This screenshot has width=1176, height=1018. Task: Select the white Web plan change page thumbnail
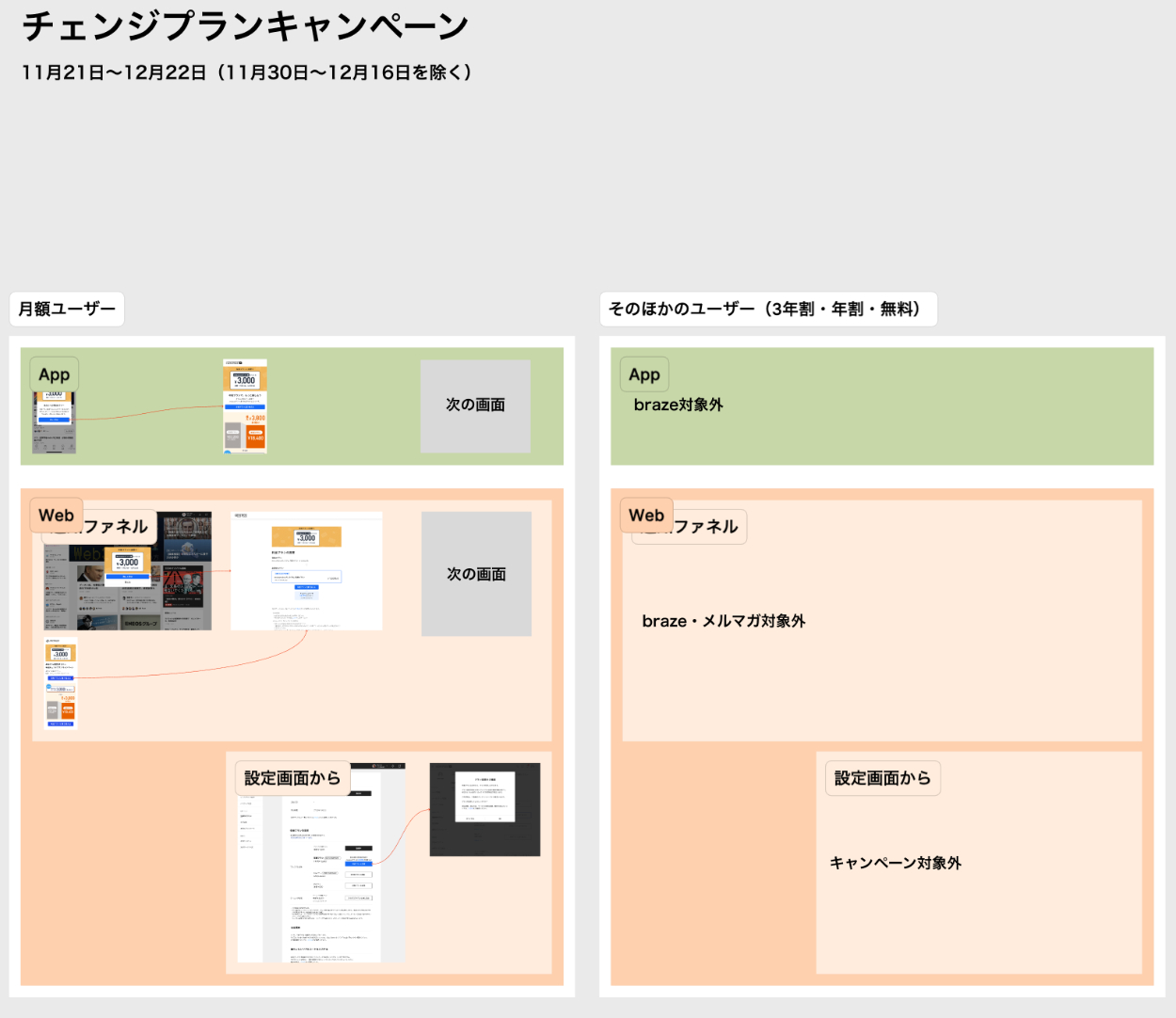(x=306, y=571)
